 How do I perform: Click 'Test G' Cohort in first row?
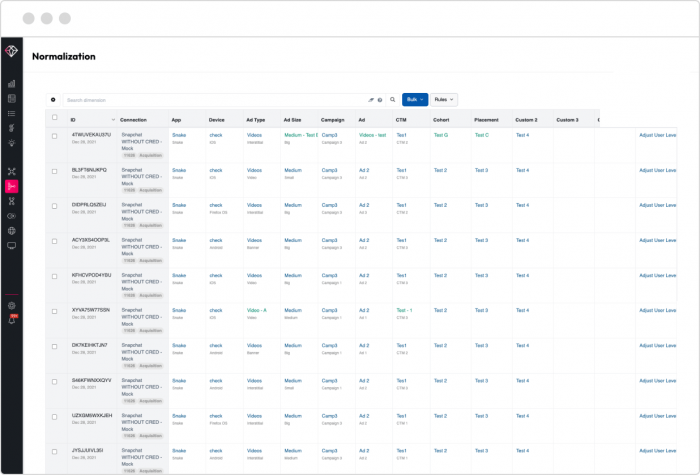(441, 135)
